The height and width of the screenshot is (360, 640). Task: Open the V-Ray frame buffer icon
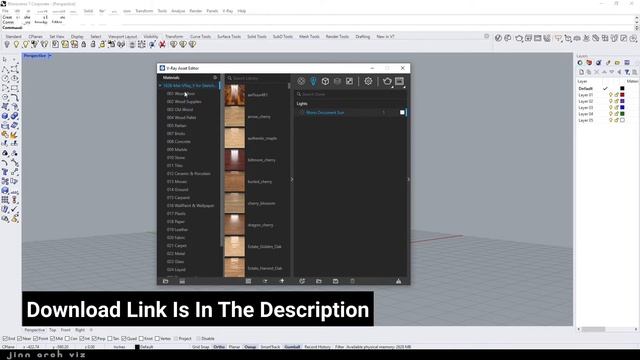pos(399,81)
